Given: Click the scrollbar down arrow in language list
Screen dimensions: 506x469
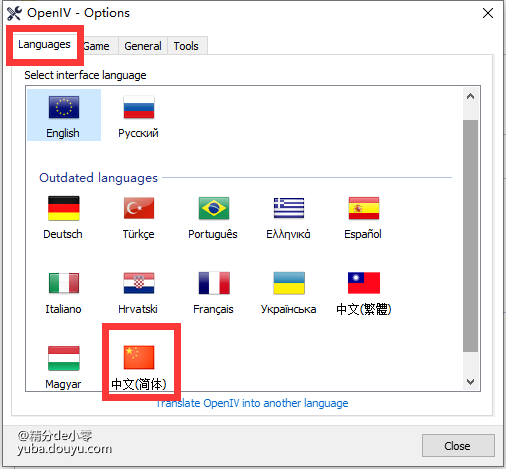Looking at the screenshot, I should coord(470,382).
